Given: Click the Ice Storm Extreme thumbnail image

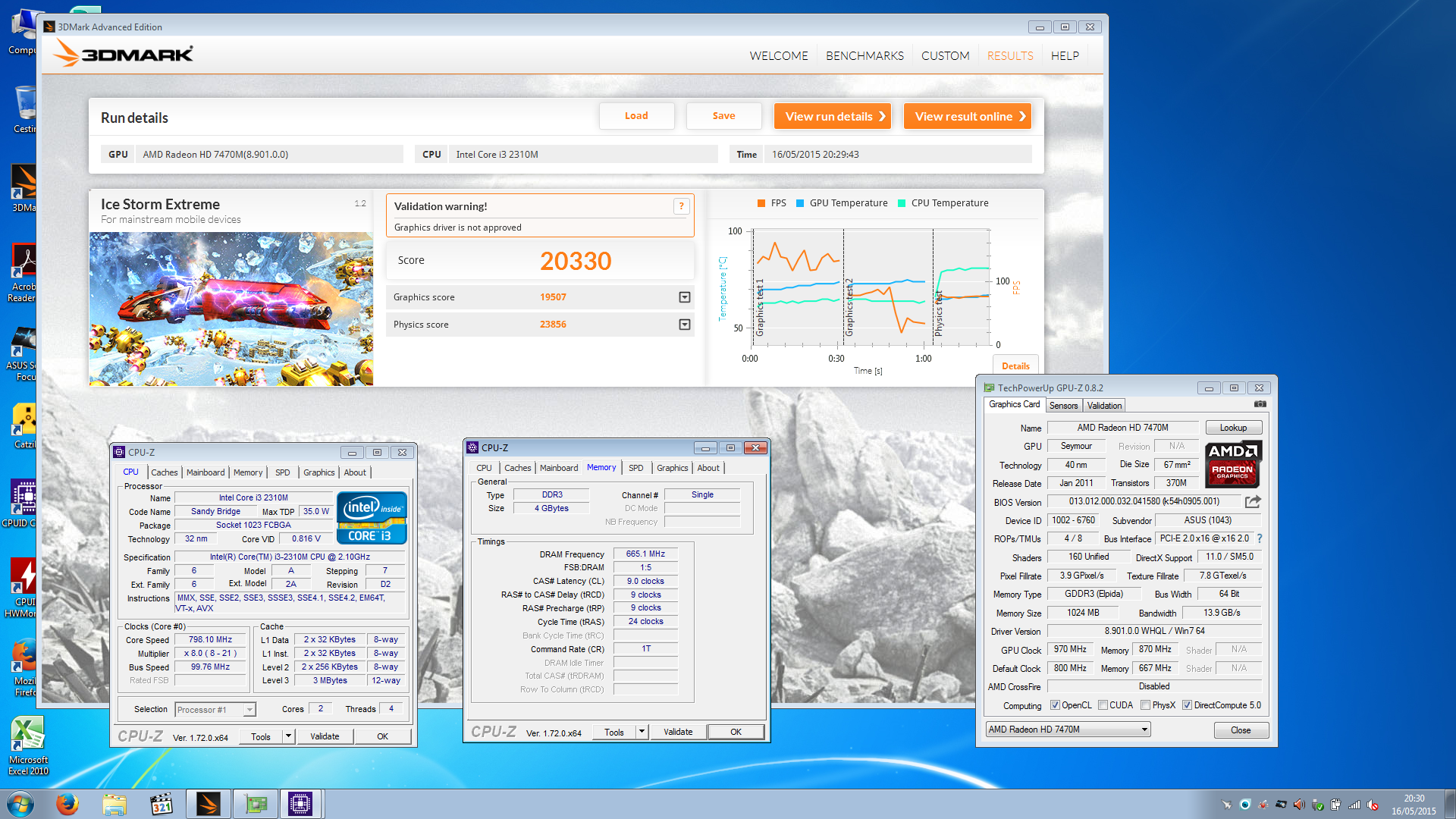Looking at the screenshot, I should tap(231, 309).
